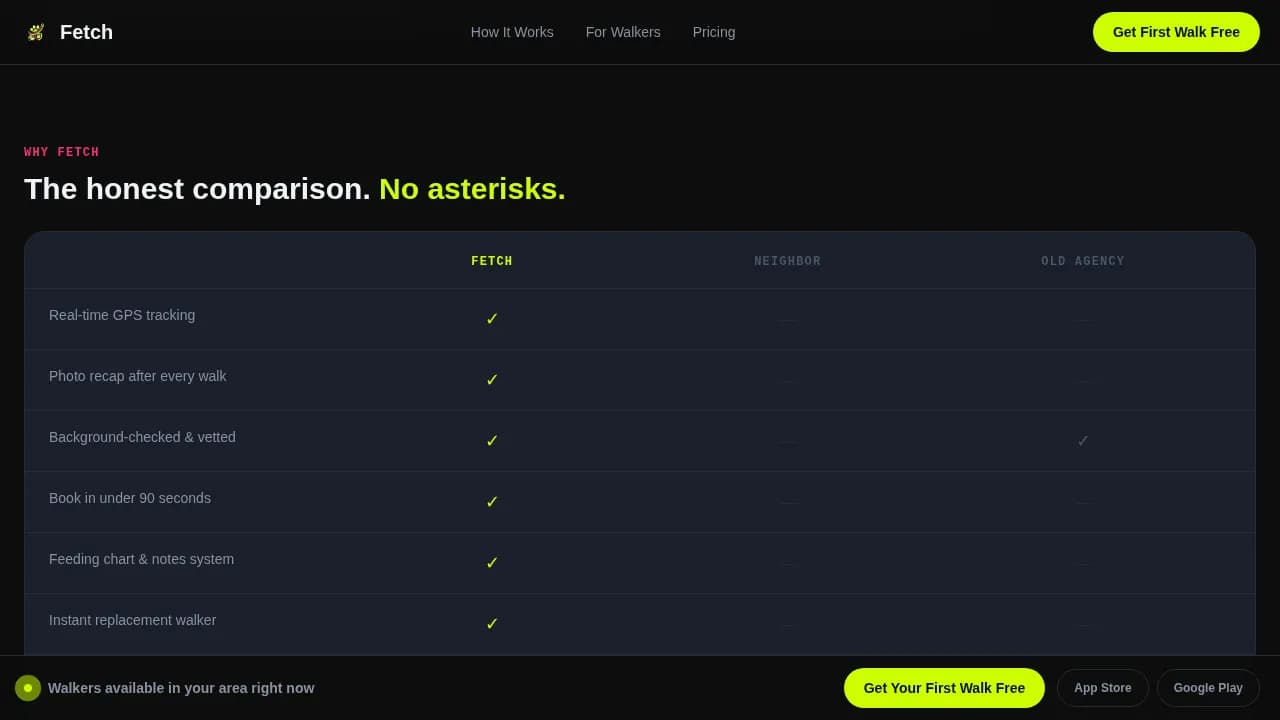The width and height of the screenshot is (1280, 720).
Task: Click Fetch checkmark for Background-checked & vetted
Action: click(x=492, y=441)
